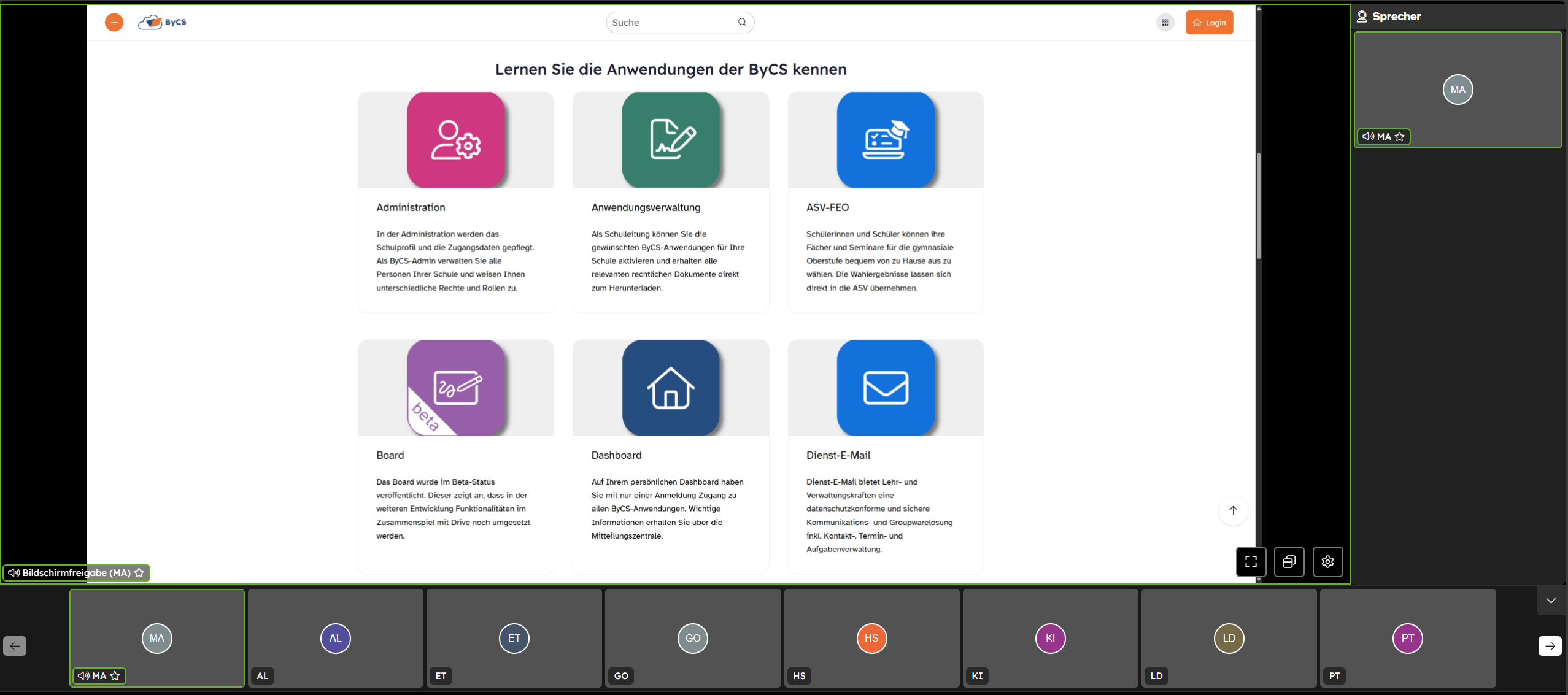Open the Dienst-E-Mail envelope icon
The image size is (1568, 695).
point(886,388)
